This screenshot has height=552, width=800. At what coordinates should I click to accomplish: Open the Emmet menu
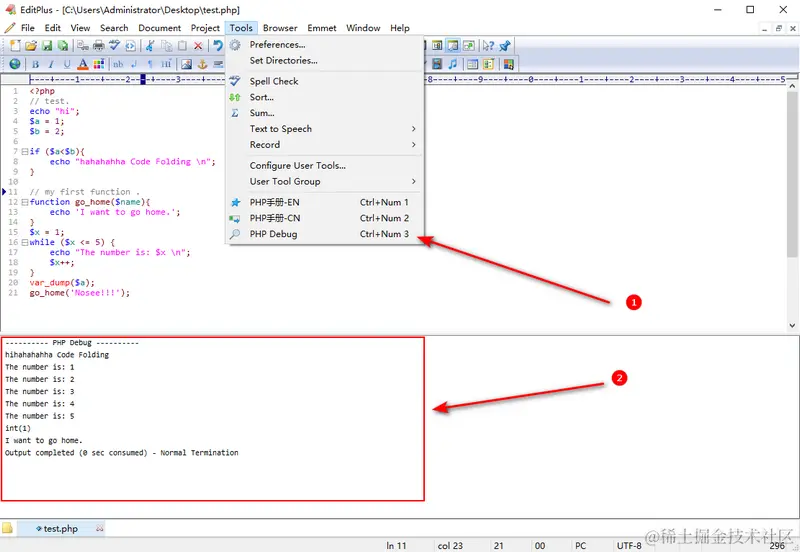[x=321, y=28]
